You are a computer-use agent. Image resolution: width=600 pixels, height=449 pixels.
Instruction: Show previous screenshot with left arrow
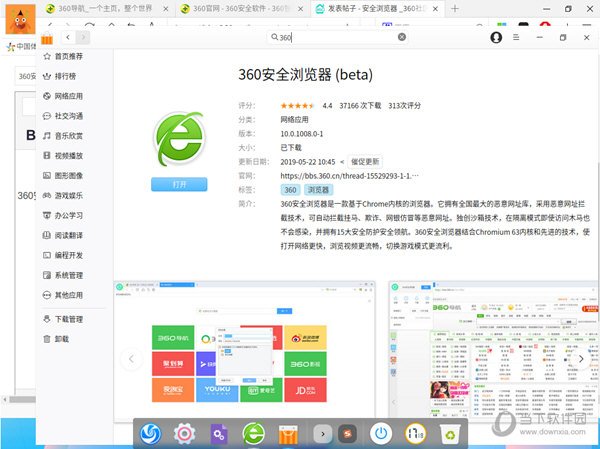coord(129,357)
